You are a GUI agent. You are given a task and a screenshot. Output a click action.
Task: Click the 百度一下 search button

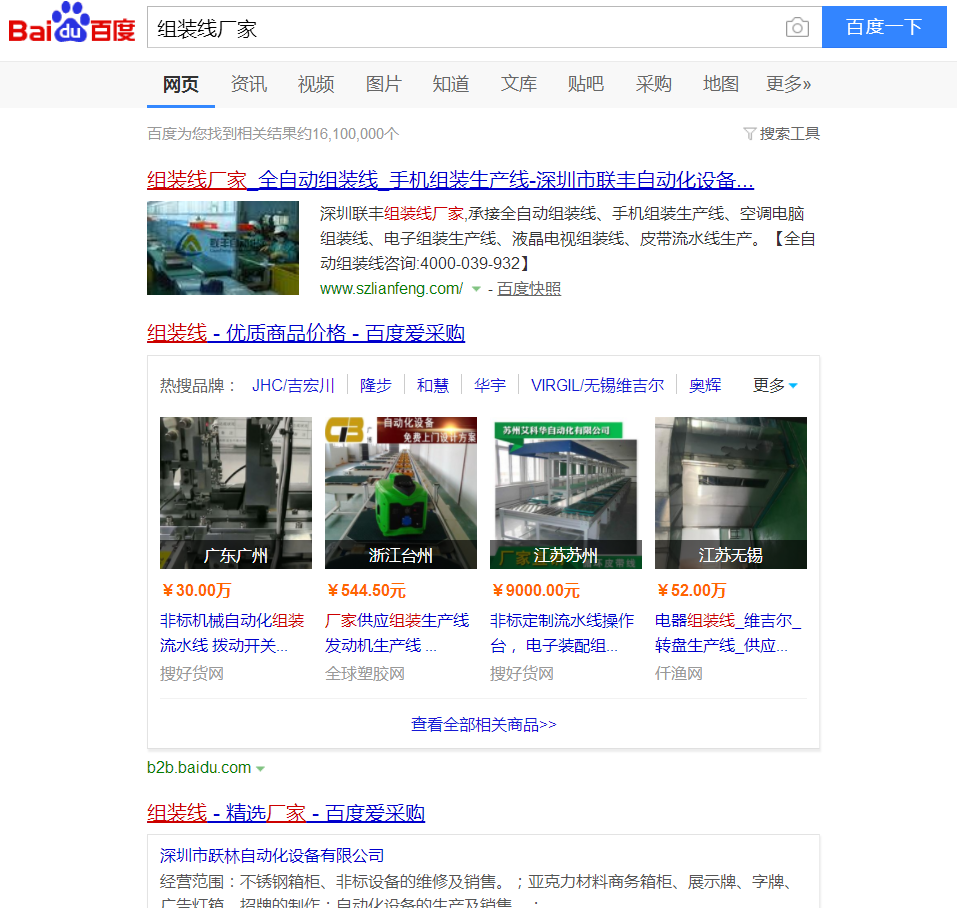point(884,27)
